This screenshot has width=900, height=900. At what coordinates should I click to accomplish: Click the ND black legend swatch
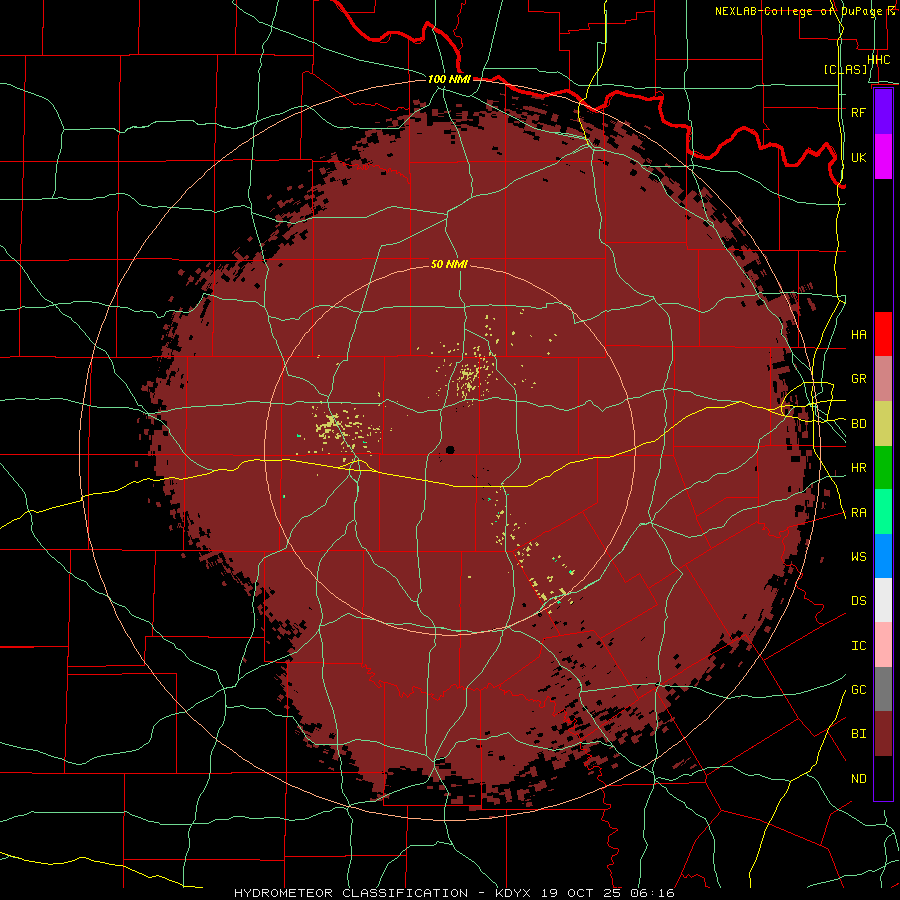click(883, 778)
